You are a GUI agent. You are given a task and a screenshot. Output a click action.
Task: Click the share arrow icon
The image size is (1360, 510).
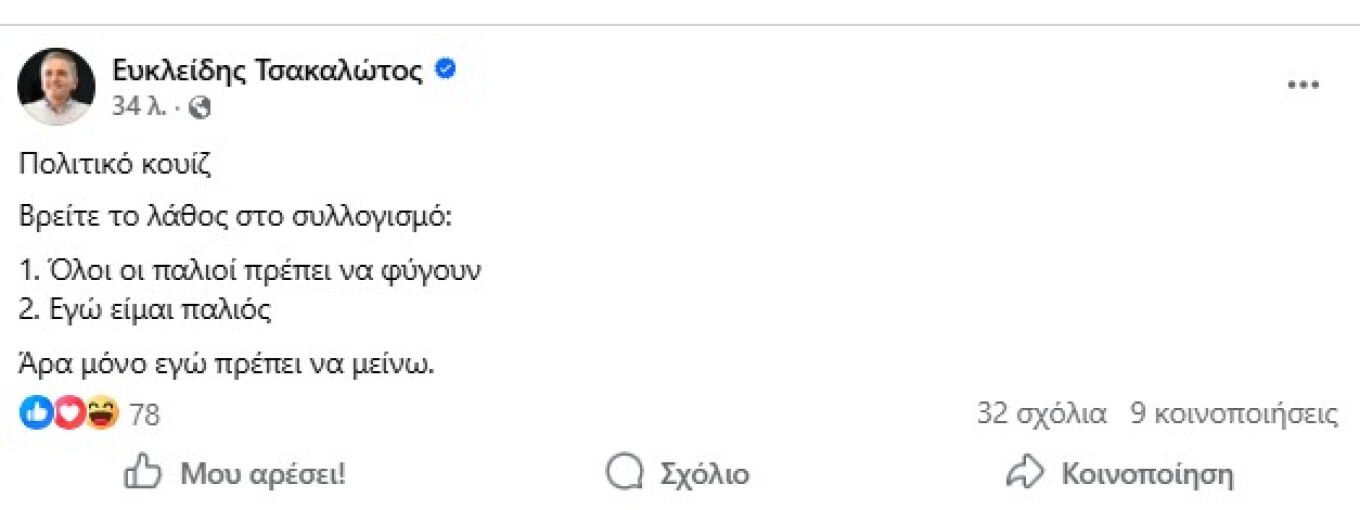coord(1025,472)
